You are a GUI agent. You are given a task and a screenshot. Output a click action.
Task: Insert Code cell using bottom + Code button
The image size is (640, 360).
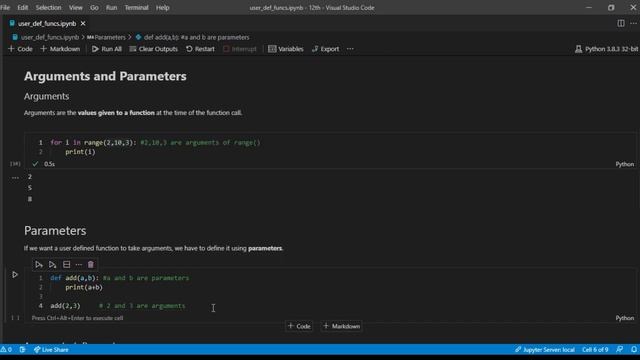[x=299, y=326]
